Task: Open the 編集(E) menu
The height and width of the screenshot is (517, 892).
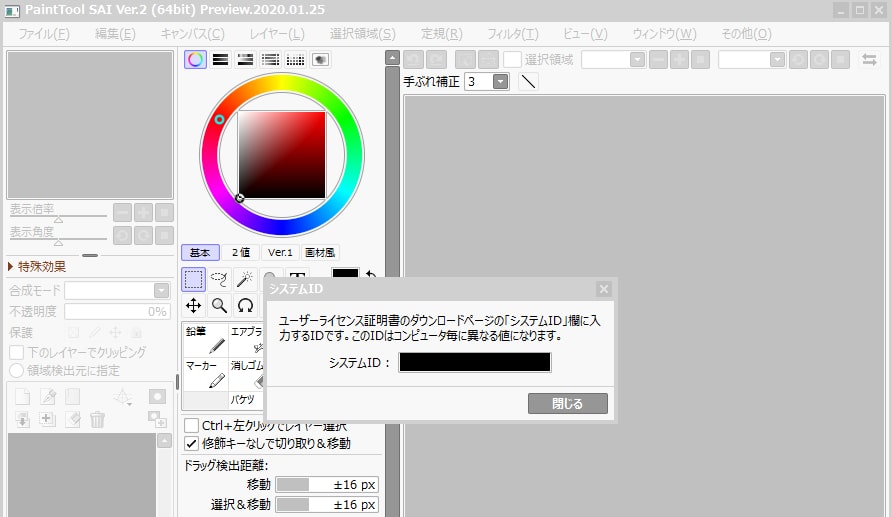Action: coord(115,34)
